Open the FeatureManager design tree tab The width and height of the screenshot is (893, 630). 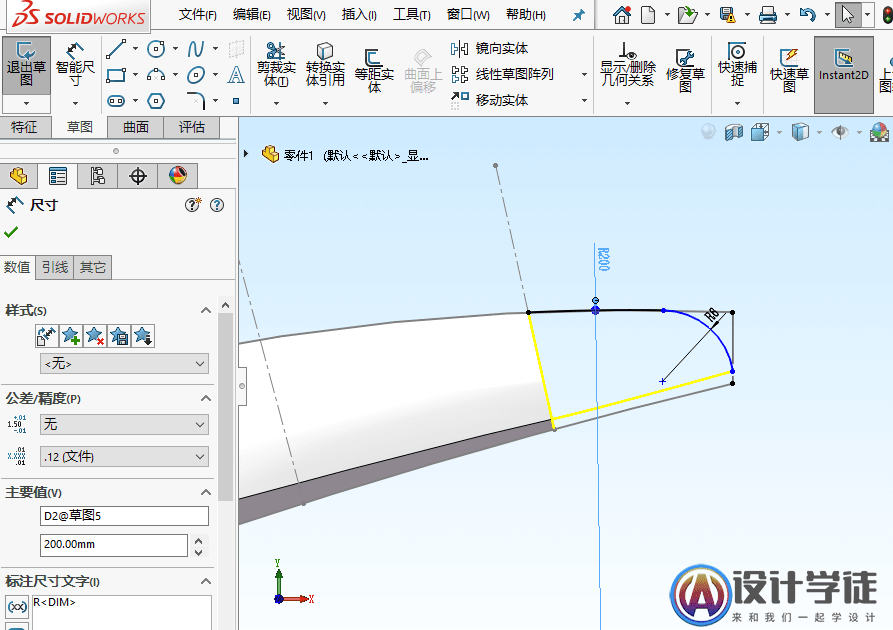[x=19, y=176]
